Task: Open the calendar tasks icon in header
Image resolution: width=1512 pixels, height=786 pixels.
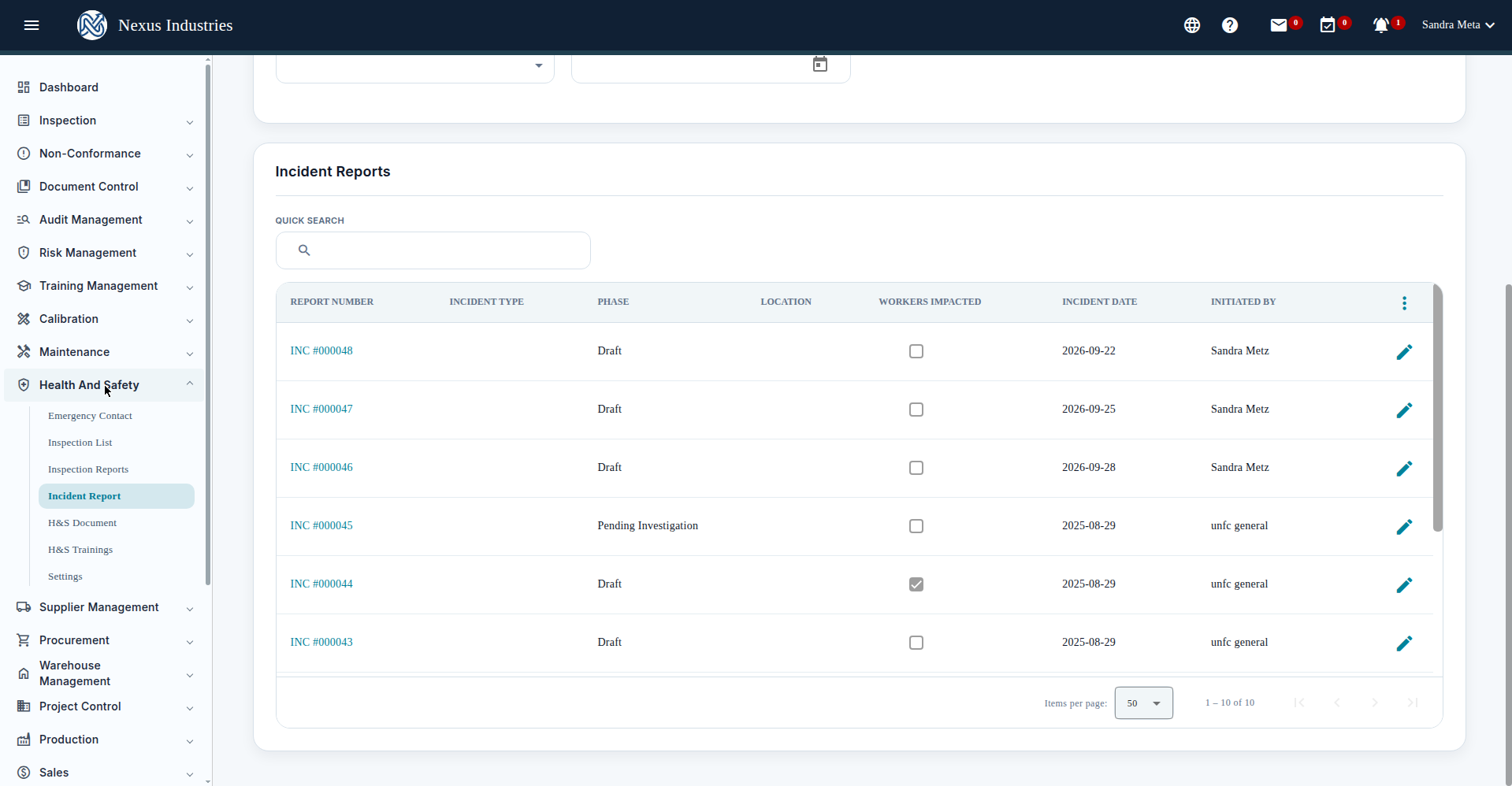Action: pos(1328,25)
